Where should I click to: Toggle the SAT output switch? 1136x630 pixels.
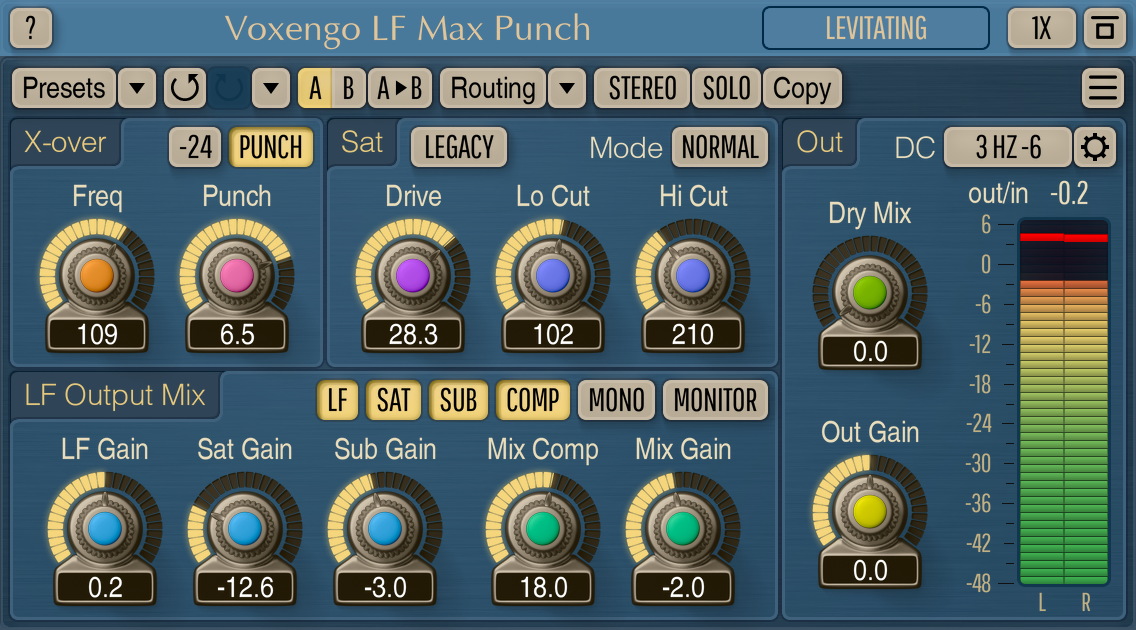point(393,400)
